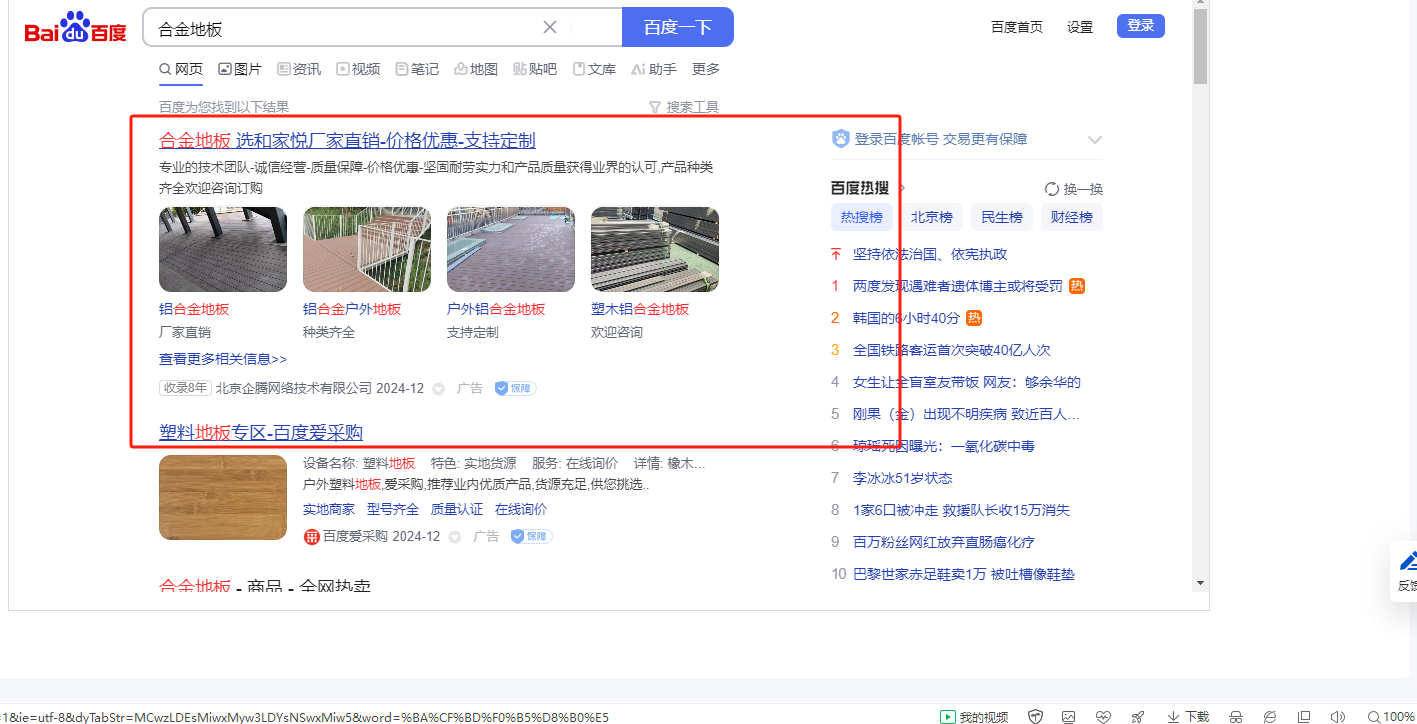
Task: Switch to the 文库 search tab
Action: point(594,69)
